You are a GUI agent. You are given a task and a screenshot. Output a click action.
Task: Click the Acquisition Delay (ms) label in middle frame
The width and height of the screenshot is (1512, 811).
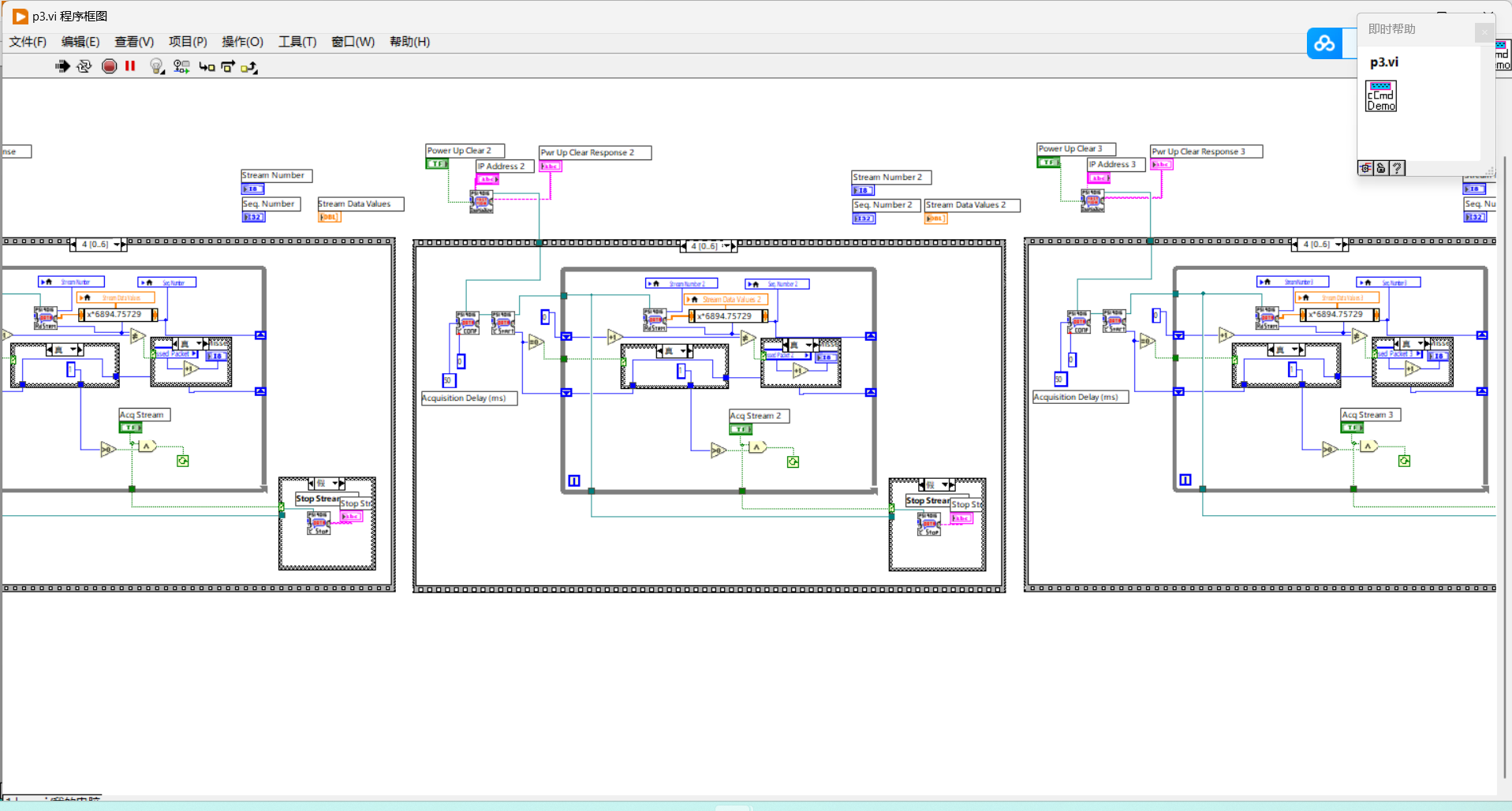(469, 398)
